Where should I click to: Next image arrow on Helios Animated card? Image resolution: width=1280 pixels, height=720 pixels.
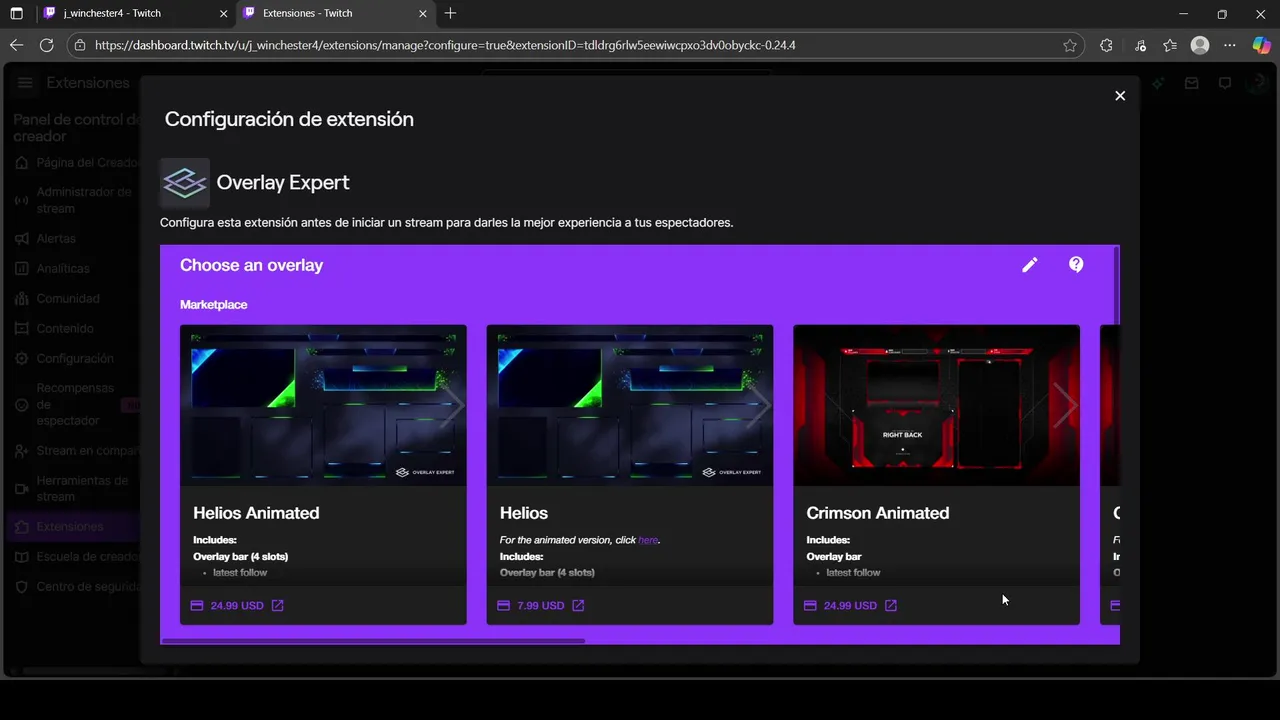(x=452, y=405)
